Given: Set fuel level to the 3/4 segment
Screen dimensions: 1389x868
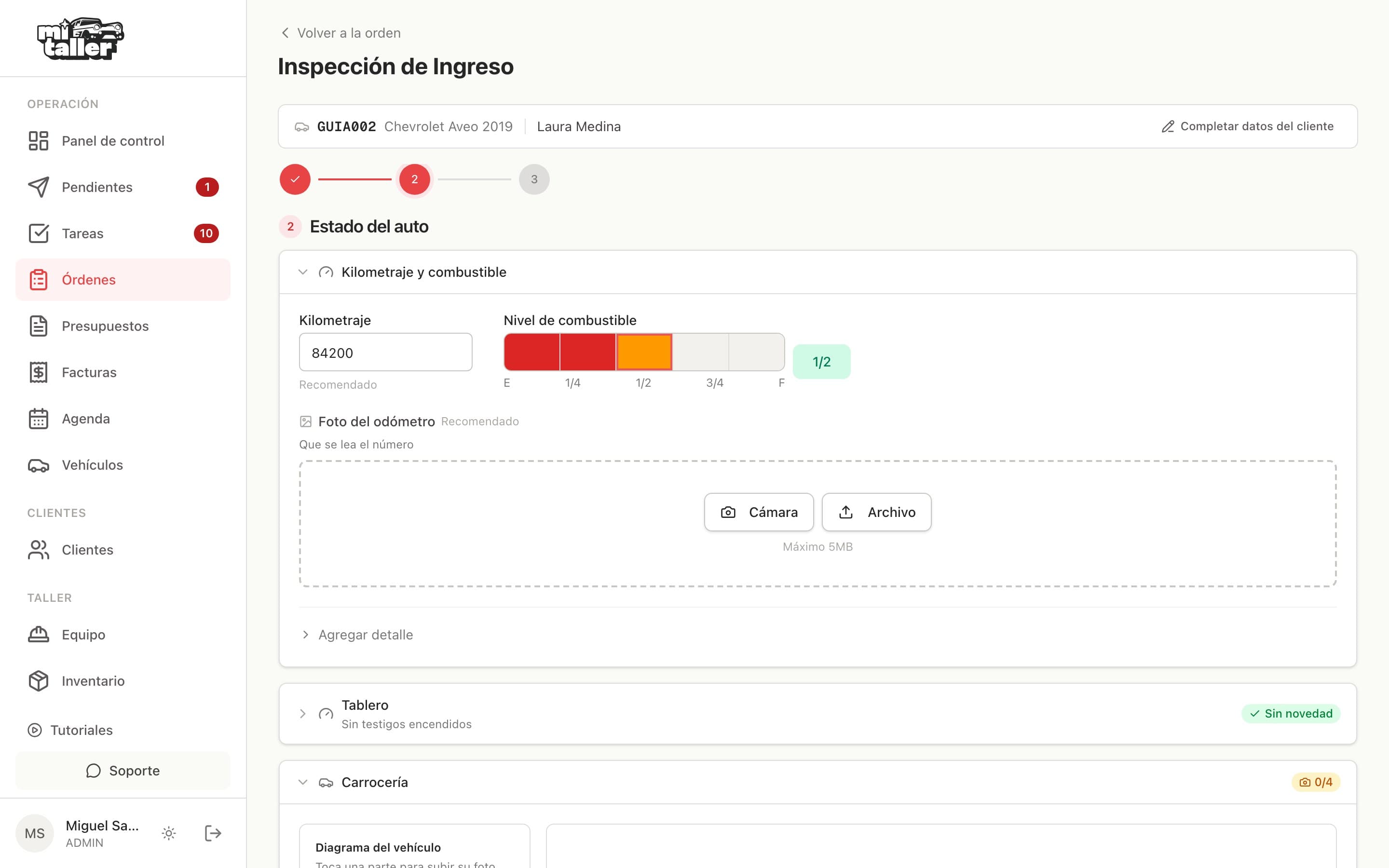Looking at the screenshot, I should pos(700,352).
